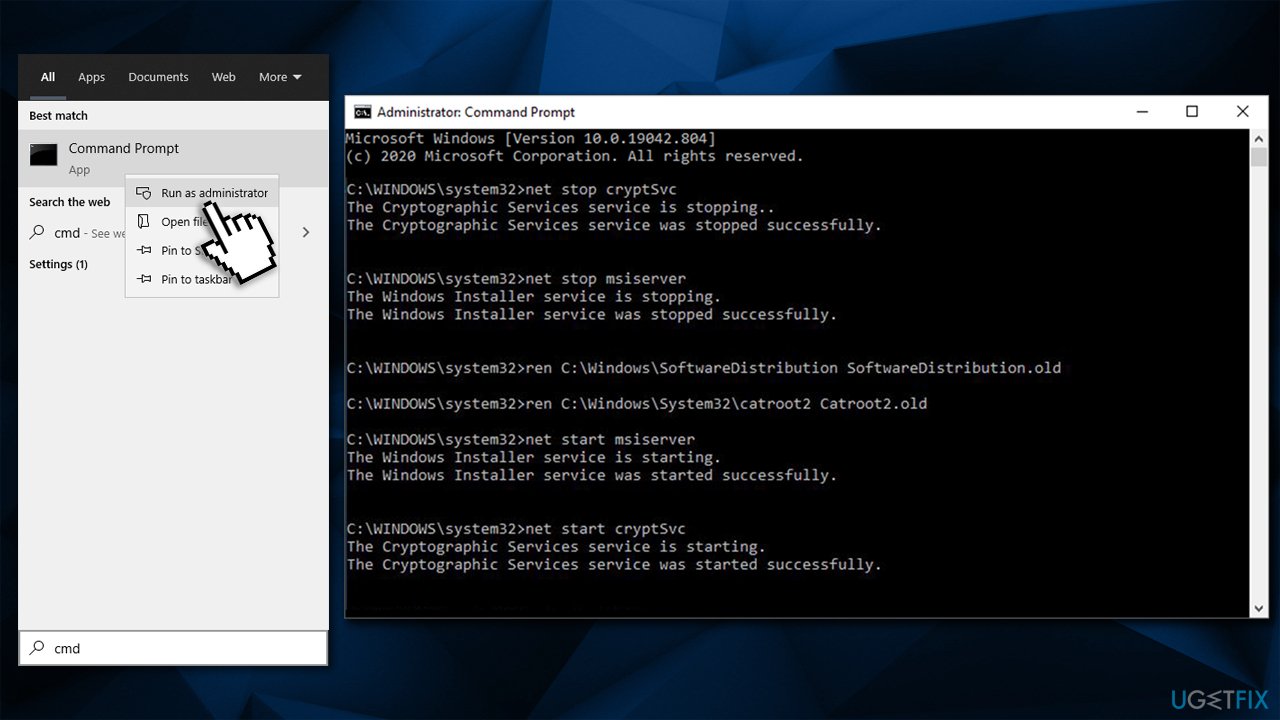Click the 'net start msiserver' command line
1280x720 pixels.
tap(521, 440)
